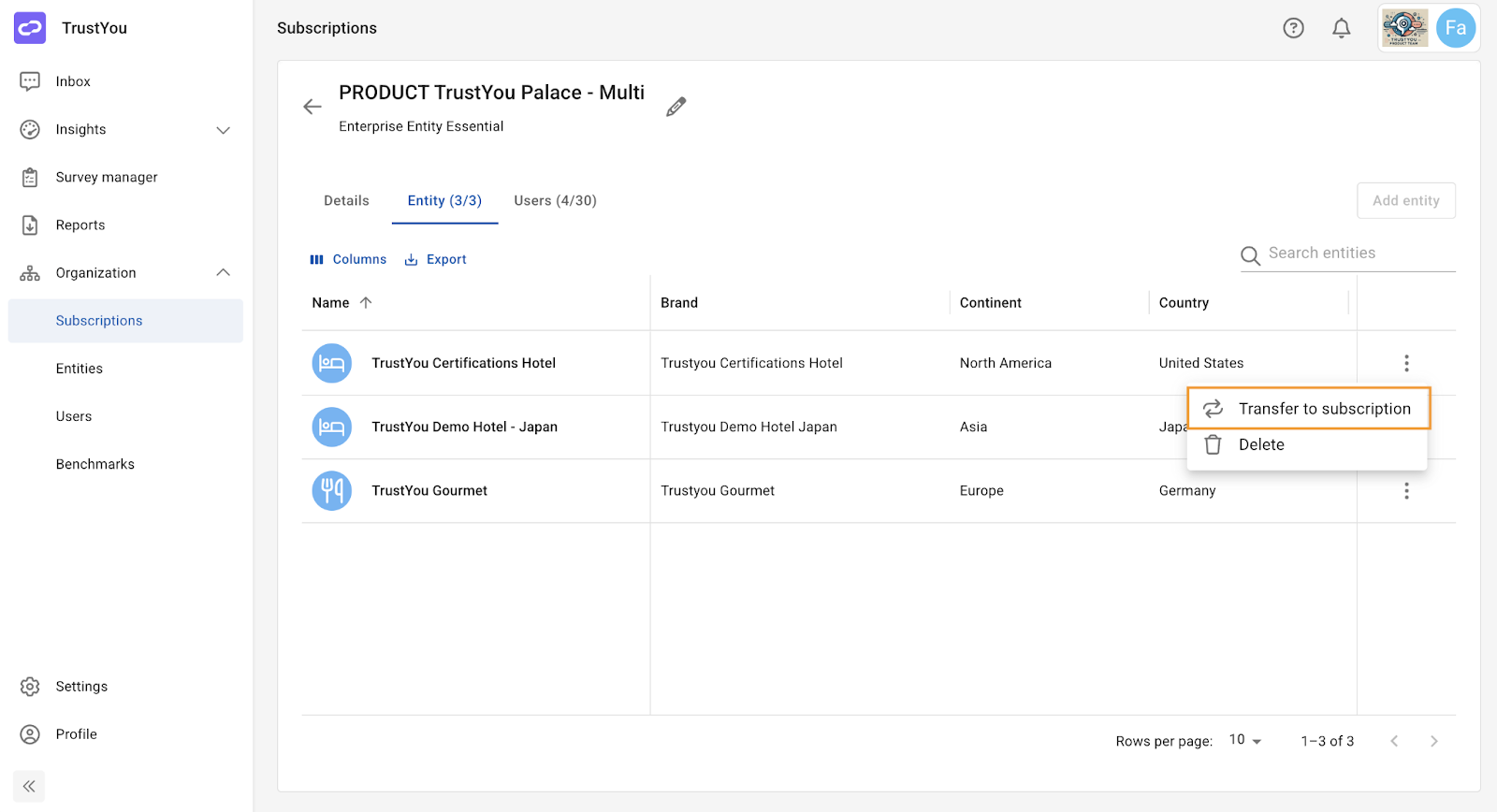Focus the Search entities field
Image resolution: width=1497 pixels, height=812 pixels.
point(1348,254)
